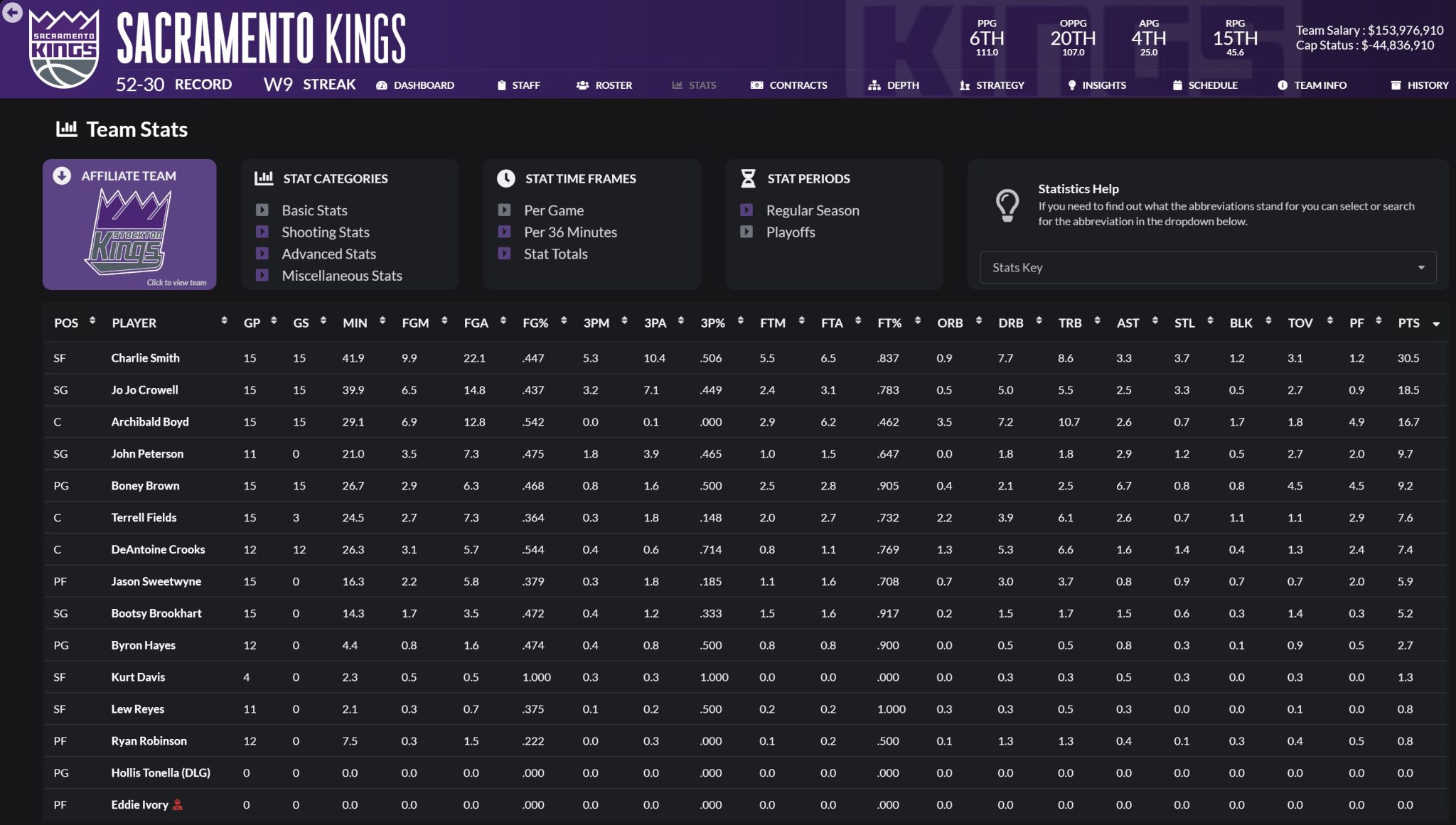This screenshot has width=1456, height=825.
Task: Sort the table by the PTS column arrow
Action: tap(1435, 323)
